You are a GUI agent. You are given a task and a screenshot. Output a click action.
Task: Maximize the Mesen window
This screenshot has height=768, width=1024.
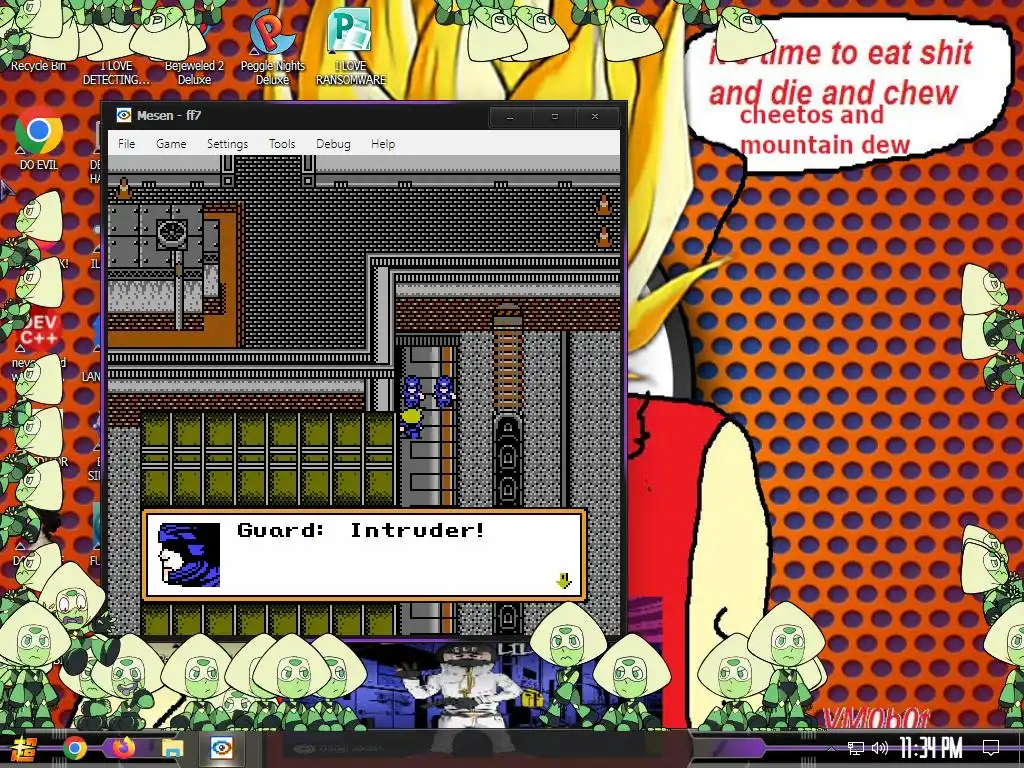(x=554, y=116)
